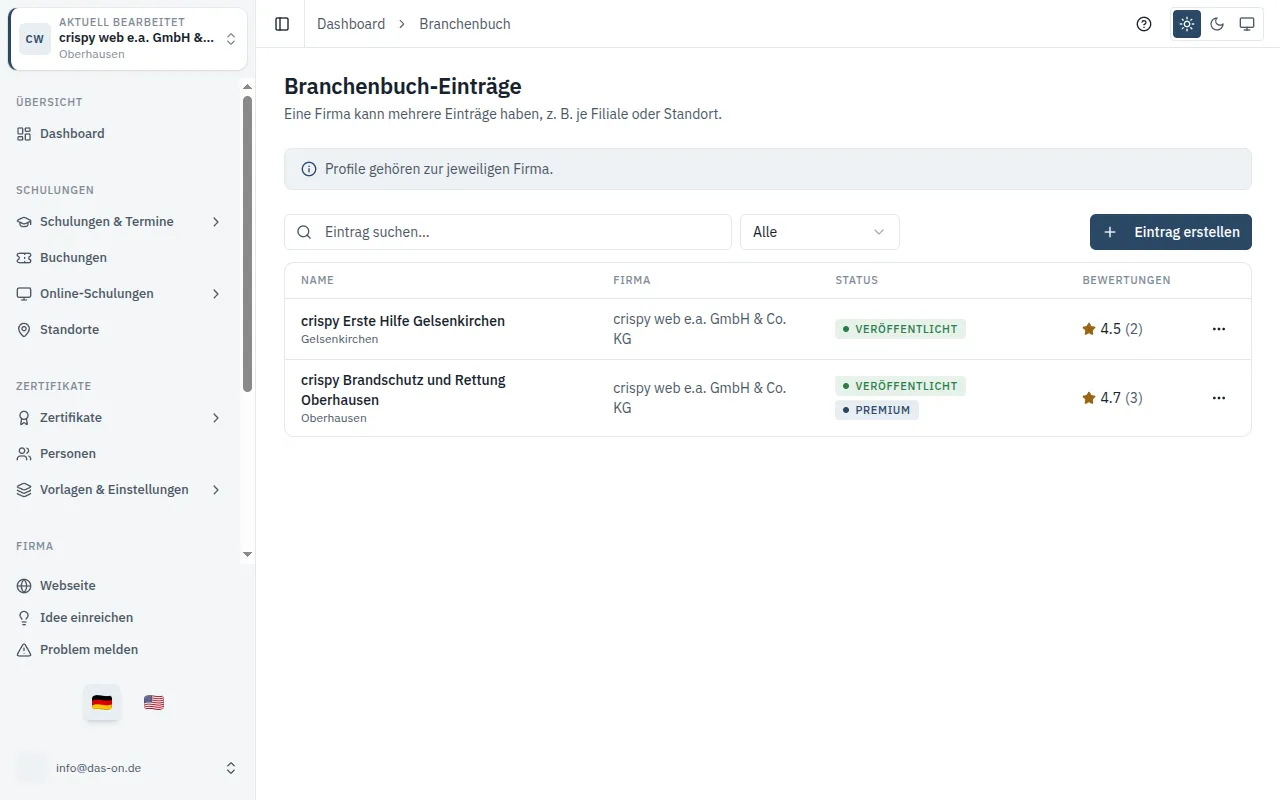Click the Standorte map pin icon
The height and width of the screenshot is (800, 1280).
24,330
